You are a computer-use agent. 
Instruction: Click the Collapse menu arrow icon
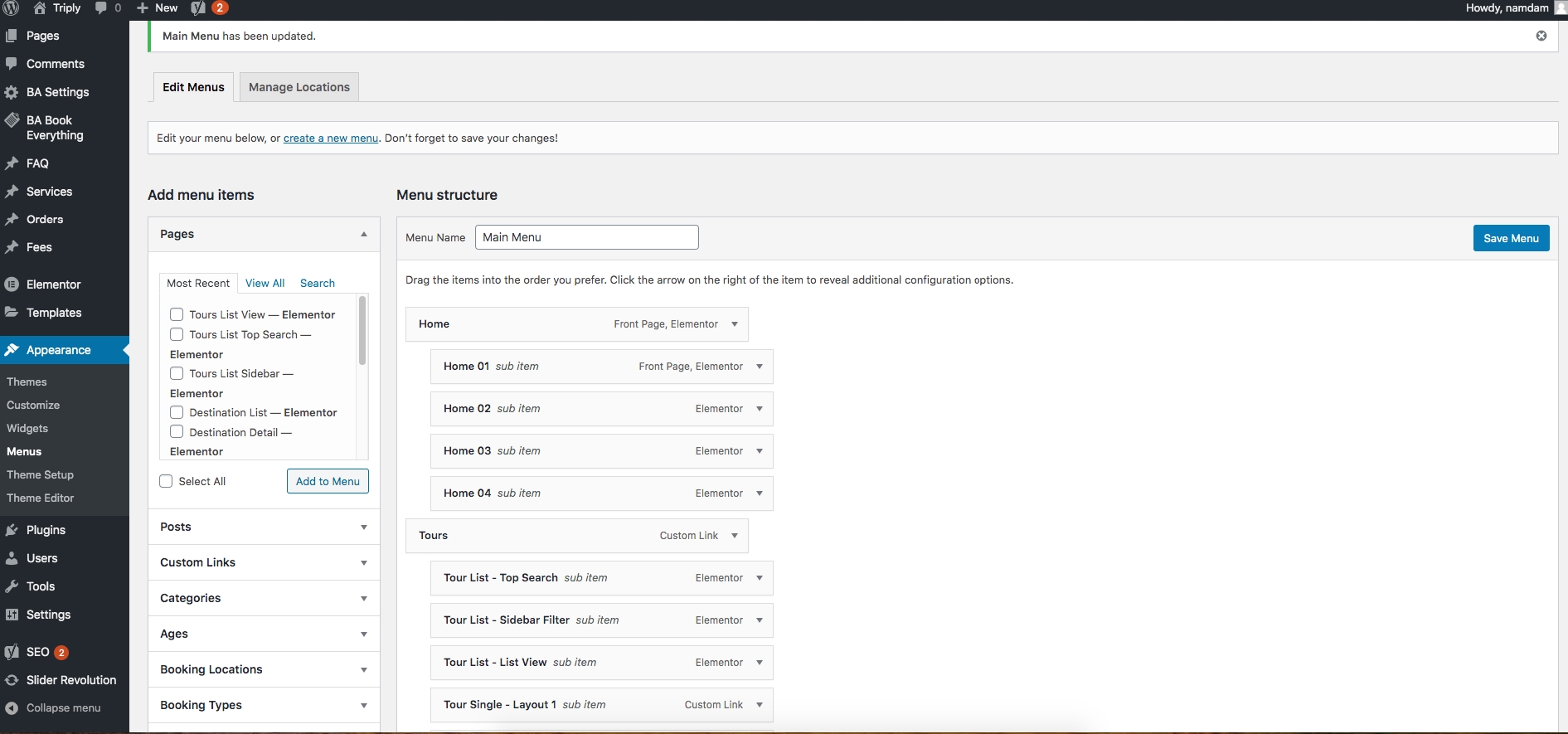pyautogui.click(x=12, y=708)
